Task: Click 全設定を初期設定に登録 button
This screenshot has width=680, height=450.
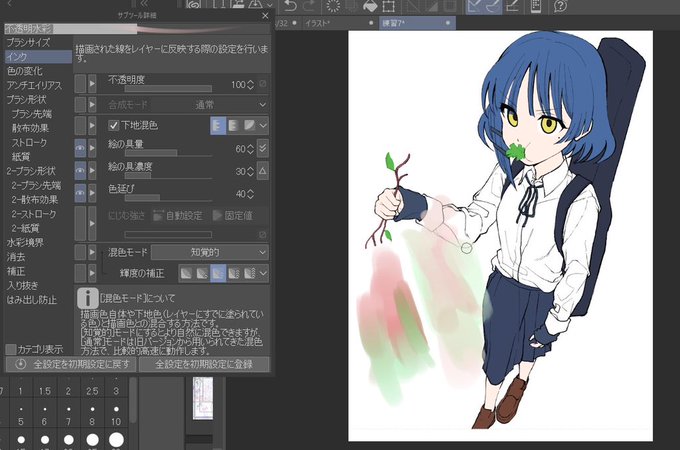Action: [x=204, y=364]
